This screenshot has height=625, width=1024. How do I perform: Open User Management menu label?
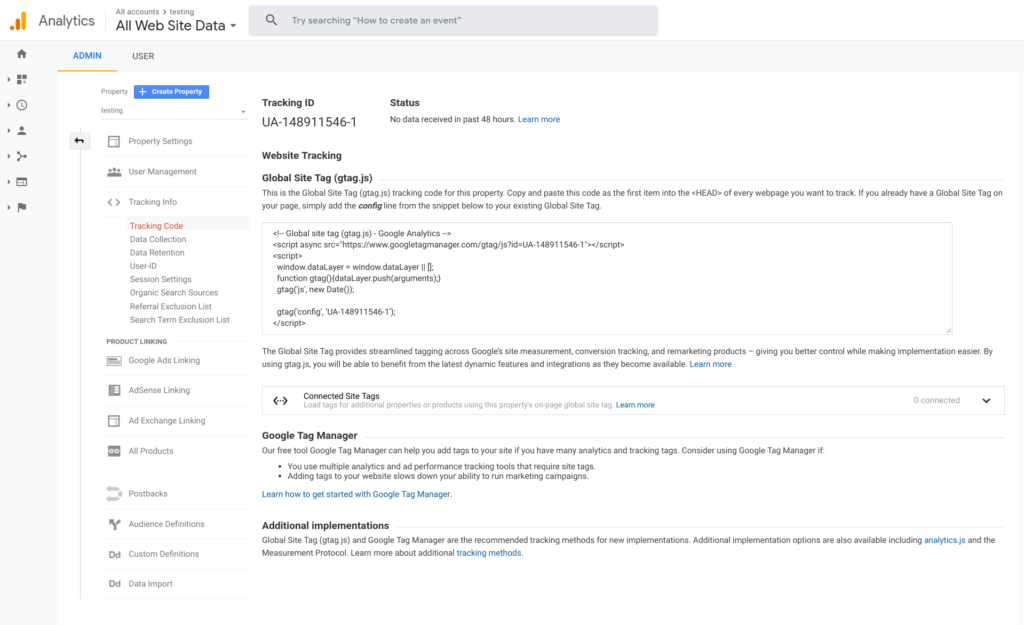(162, 172)
